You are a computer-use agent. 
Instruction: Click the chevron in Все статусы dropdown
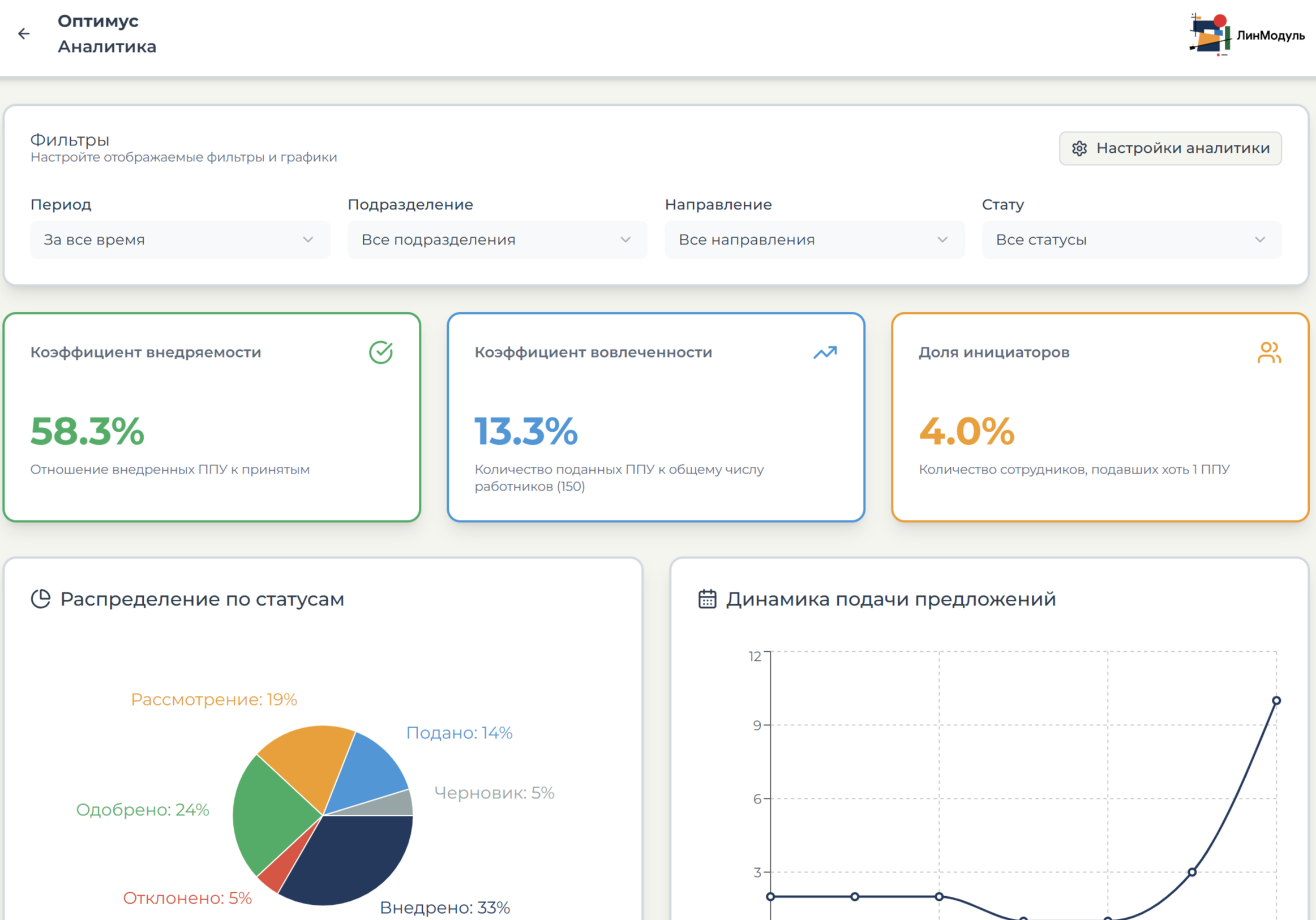tap(1260, 239)
